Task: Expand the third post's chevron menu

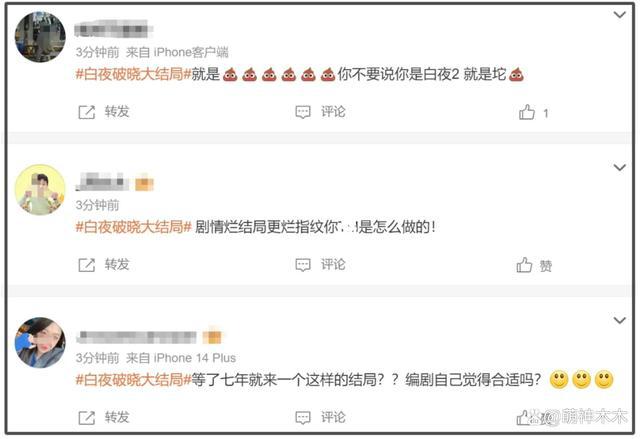Action: [x=620, y=320]
